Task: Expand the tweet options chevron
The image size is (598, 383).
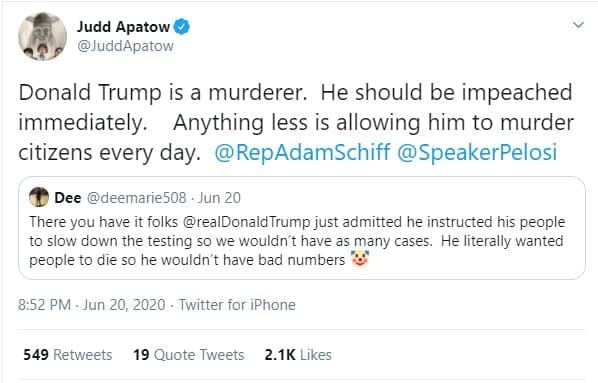Action: [x=579, y=25]
